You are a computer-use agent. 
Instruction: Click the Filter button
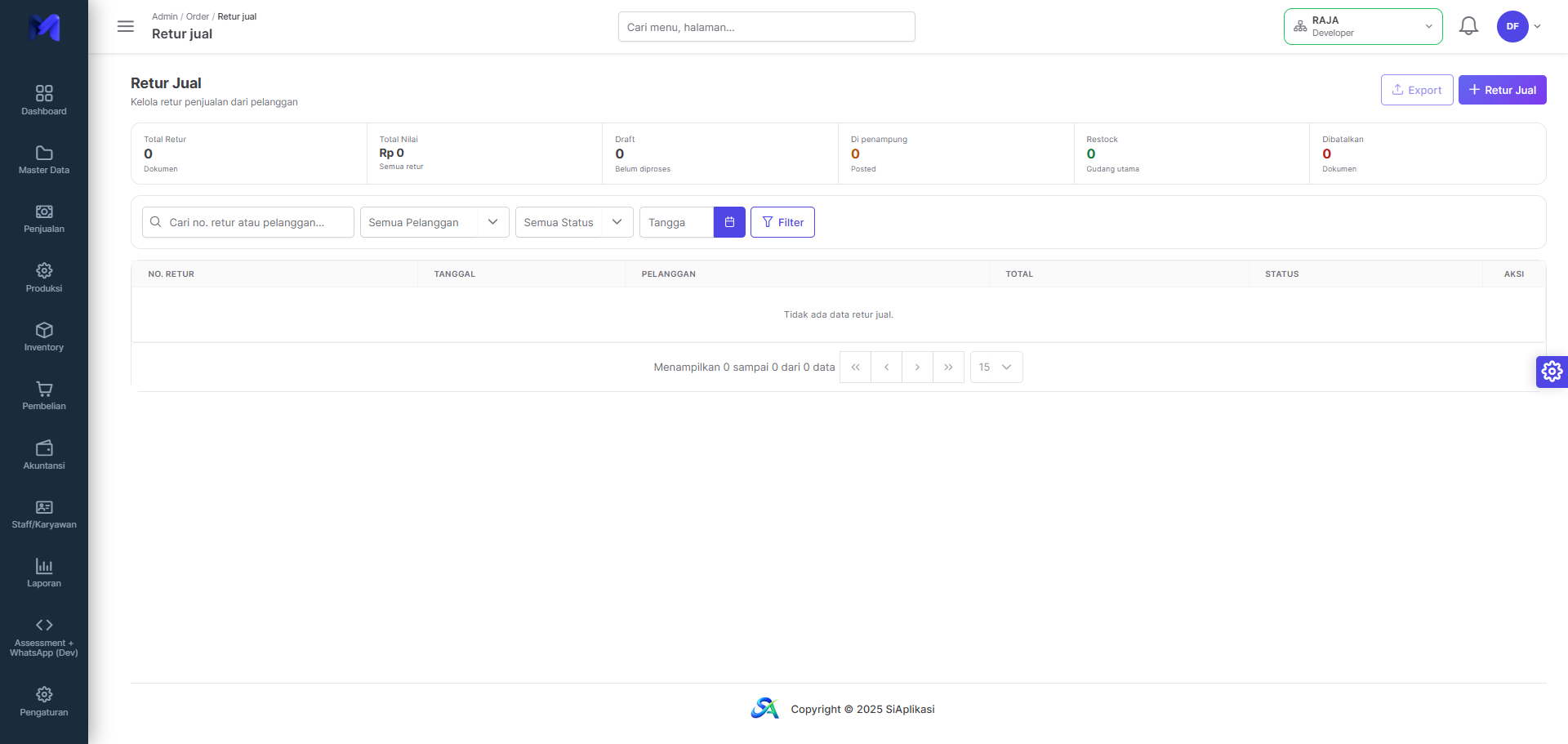782,222
